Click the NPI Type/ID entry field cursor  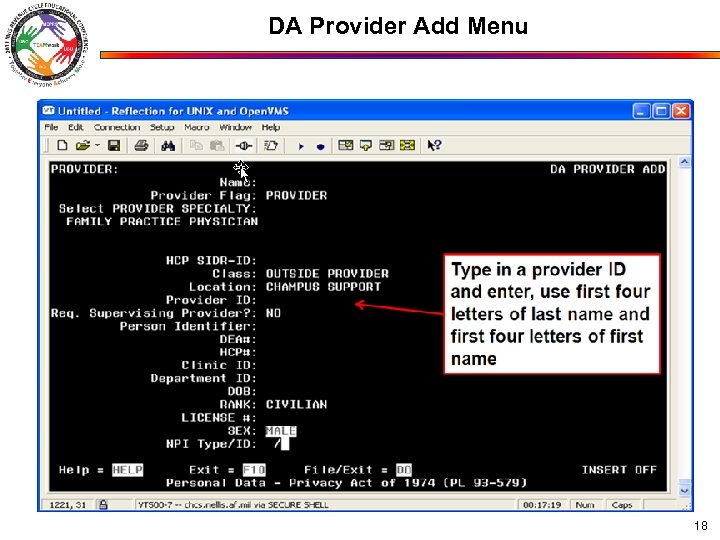point(285,444)
